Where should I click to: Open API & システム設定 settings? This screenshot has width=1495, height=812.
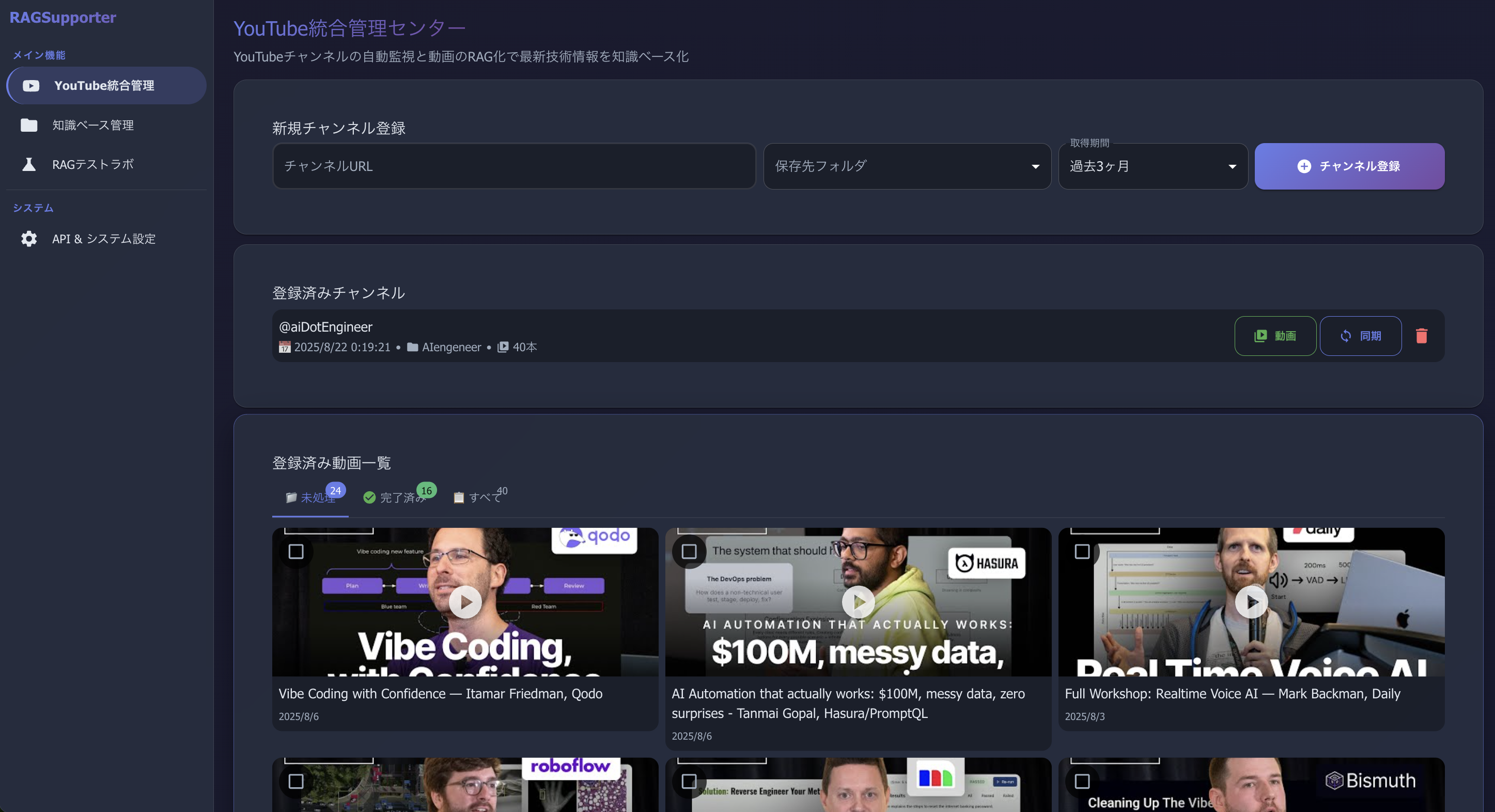(103, 239)
